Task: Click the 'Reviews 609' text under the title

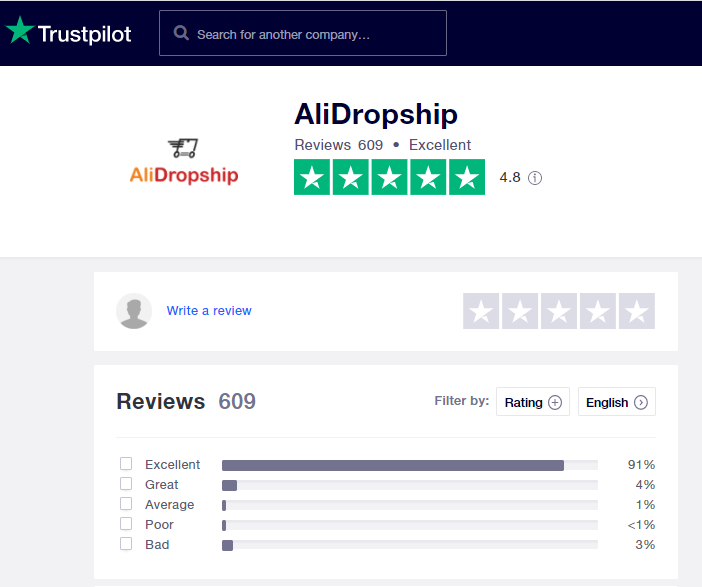Action: pos(338,145)
